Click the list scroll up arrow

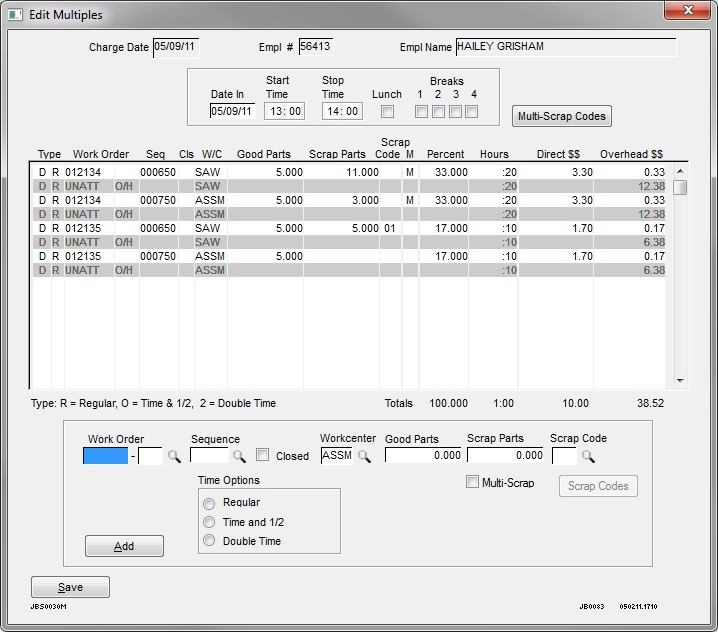(x=680, y=171)
